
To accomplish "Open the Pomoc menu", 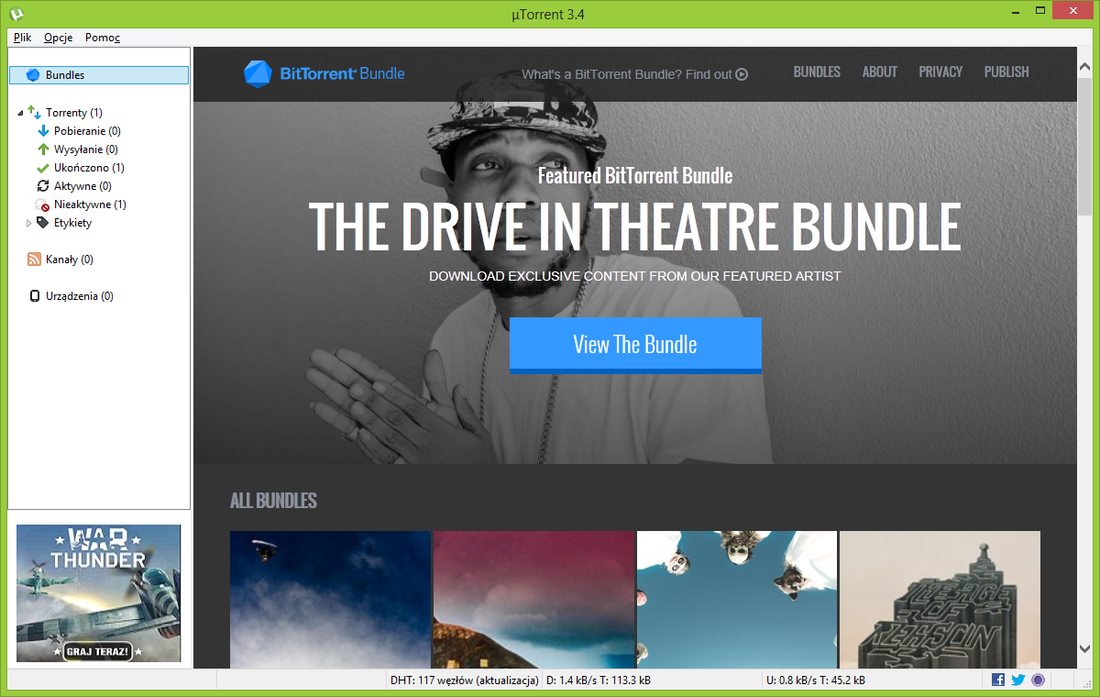I will [102, 37].
